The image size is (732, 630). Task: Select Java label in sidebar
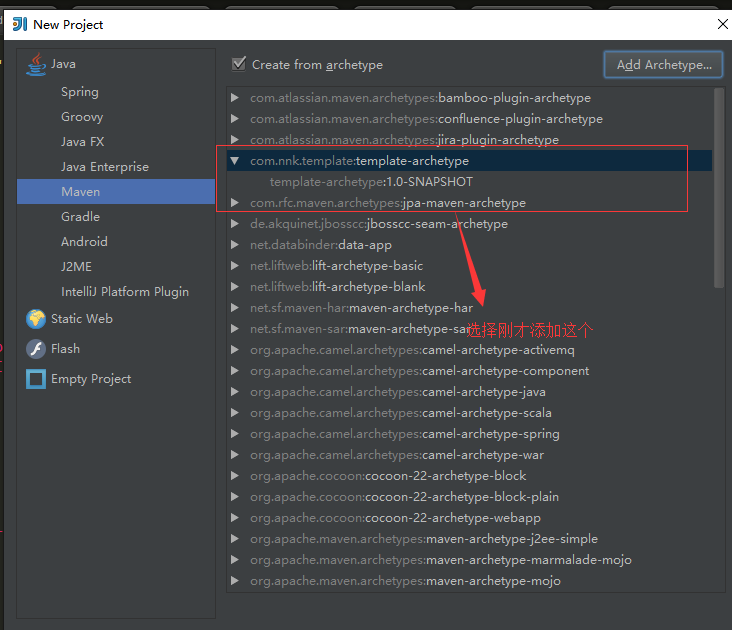click(63, 64)
